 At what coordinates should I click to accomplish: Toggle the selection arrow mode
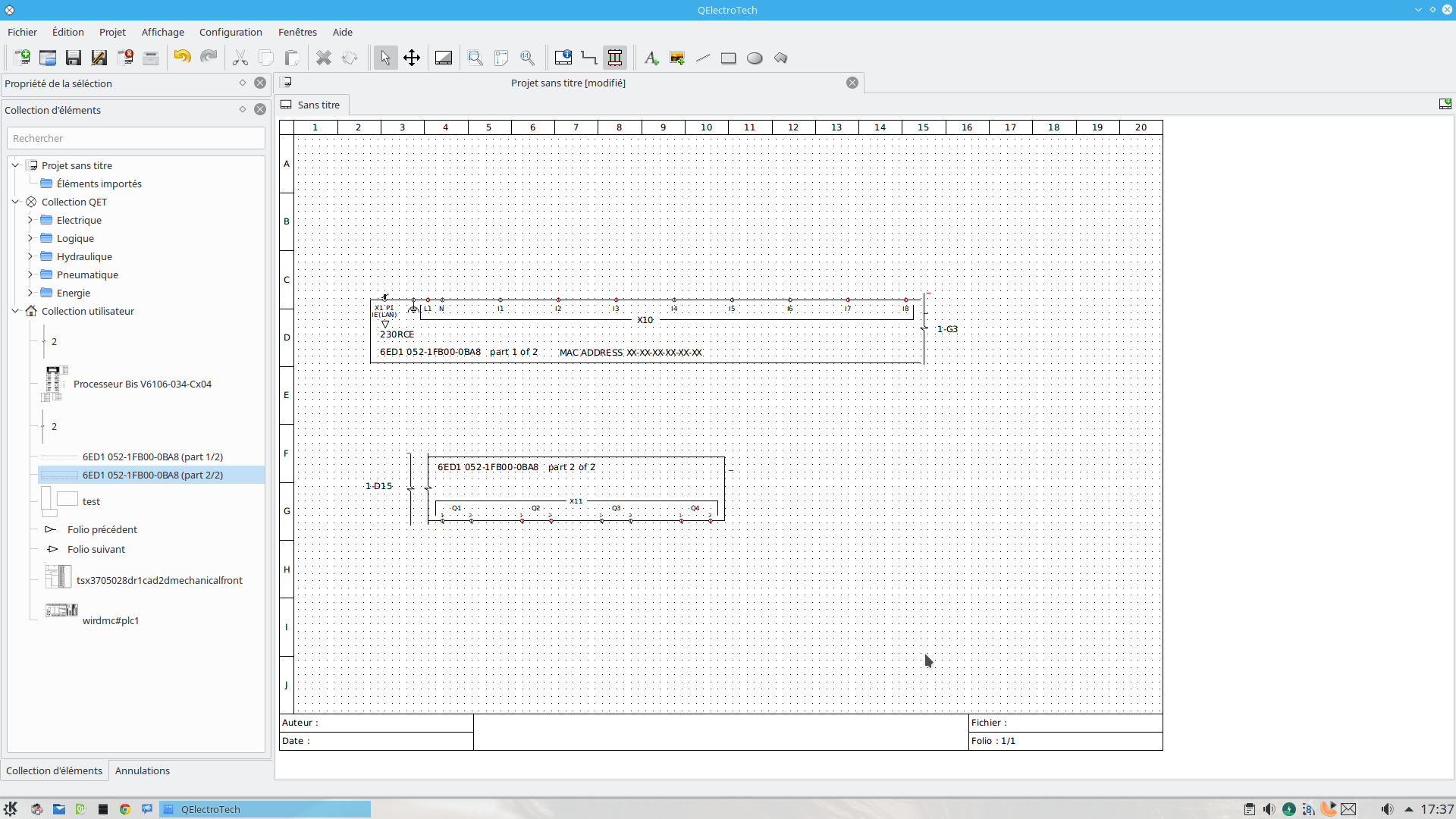pyautogui.click(x=385, y=58)
